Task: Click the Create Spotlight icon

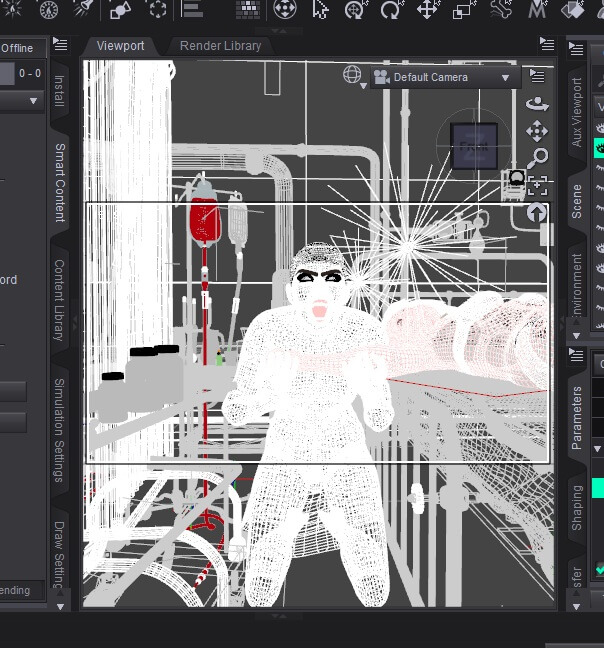Action: coord(83,8)
